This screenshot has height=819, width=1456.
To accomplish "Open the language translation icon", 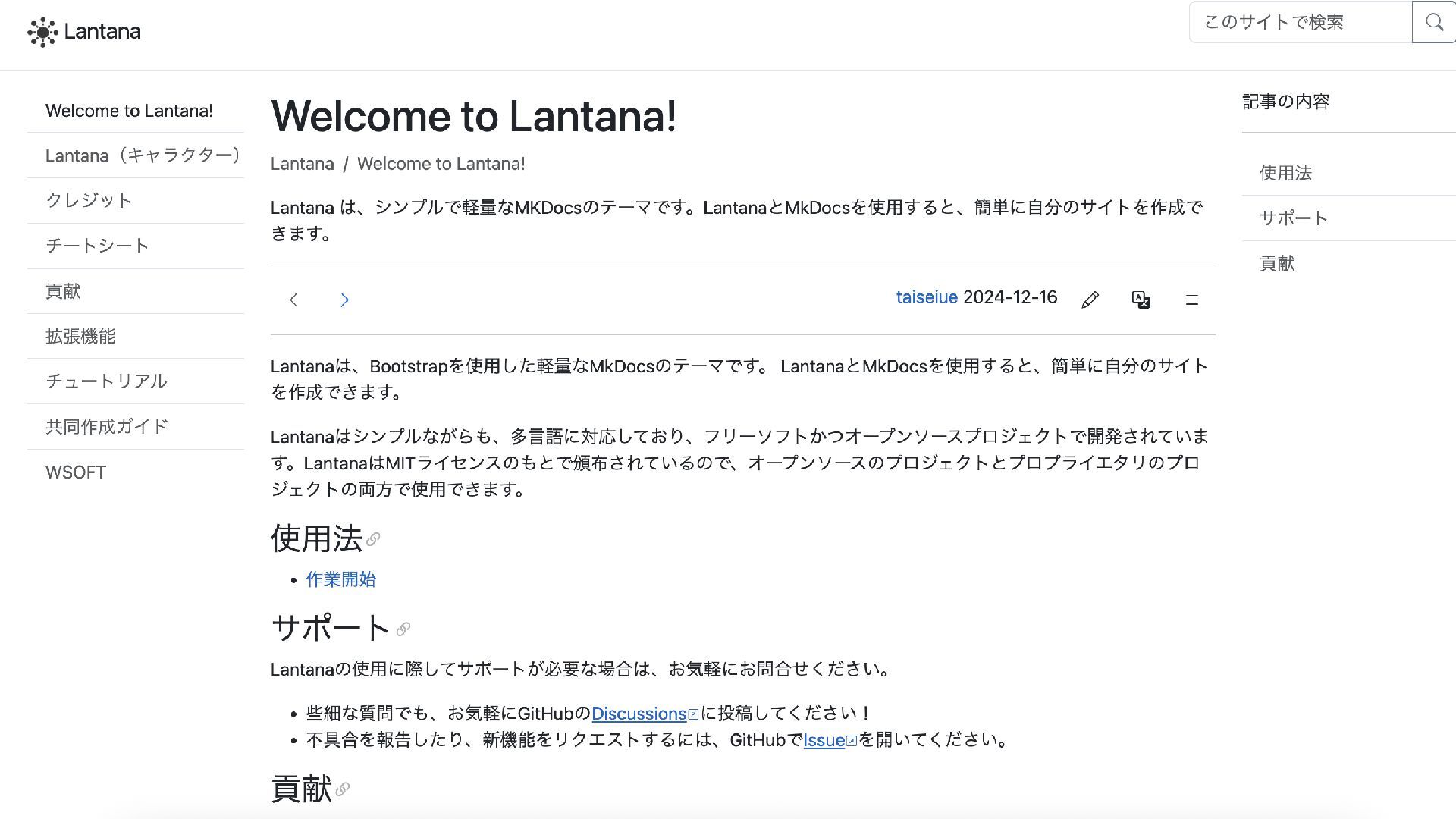I will [x=1141, y=300].
